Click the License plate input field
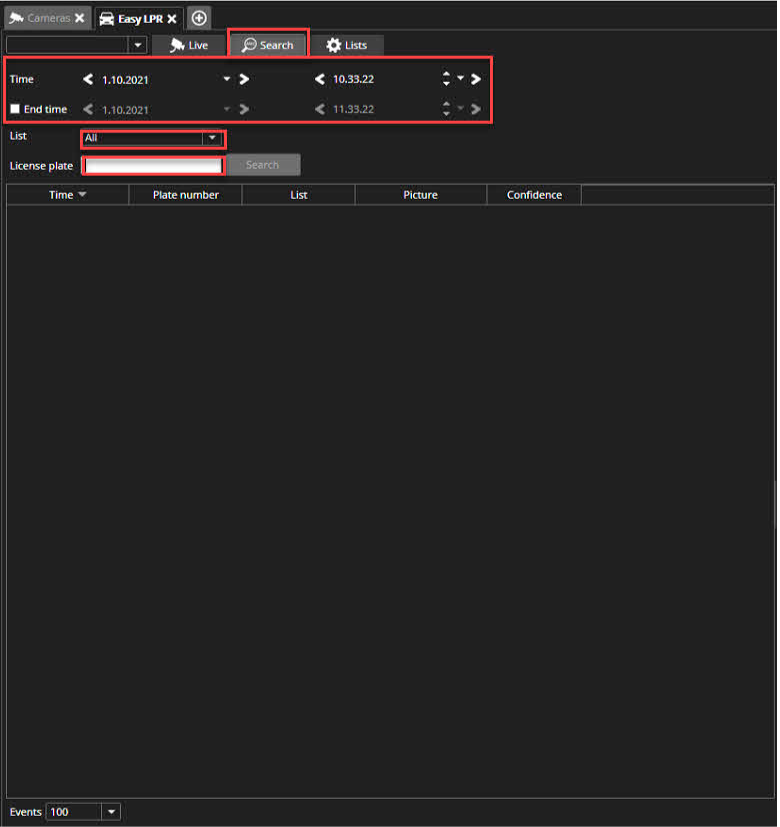The image size is (780, 827). coord(153,165)
